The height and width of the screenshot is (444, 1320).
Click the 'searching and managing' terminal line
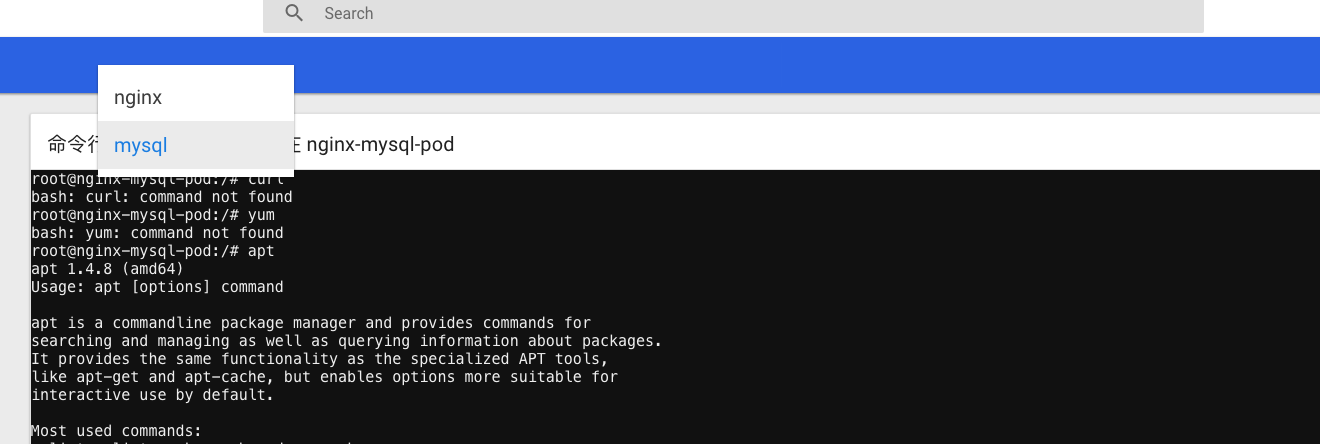point(347,341)
